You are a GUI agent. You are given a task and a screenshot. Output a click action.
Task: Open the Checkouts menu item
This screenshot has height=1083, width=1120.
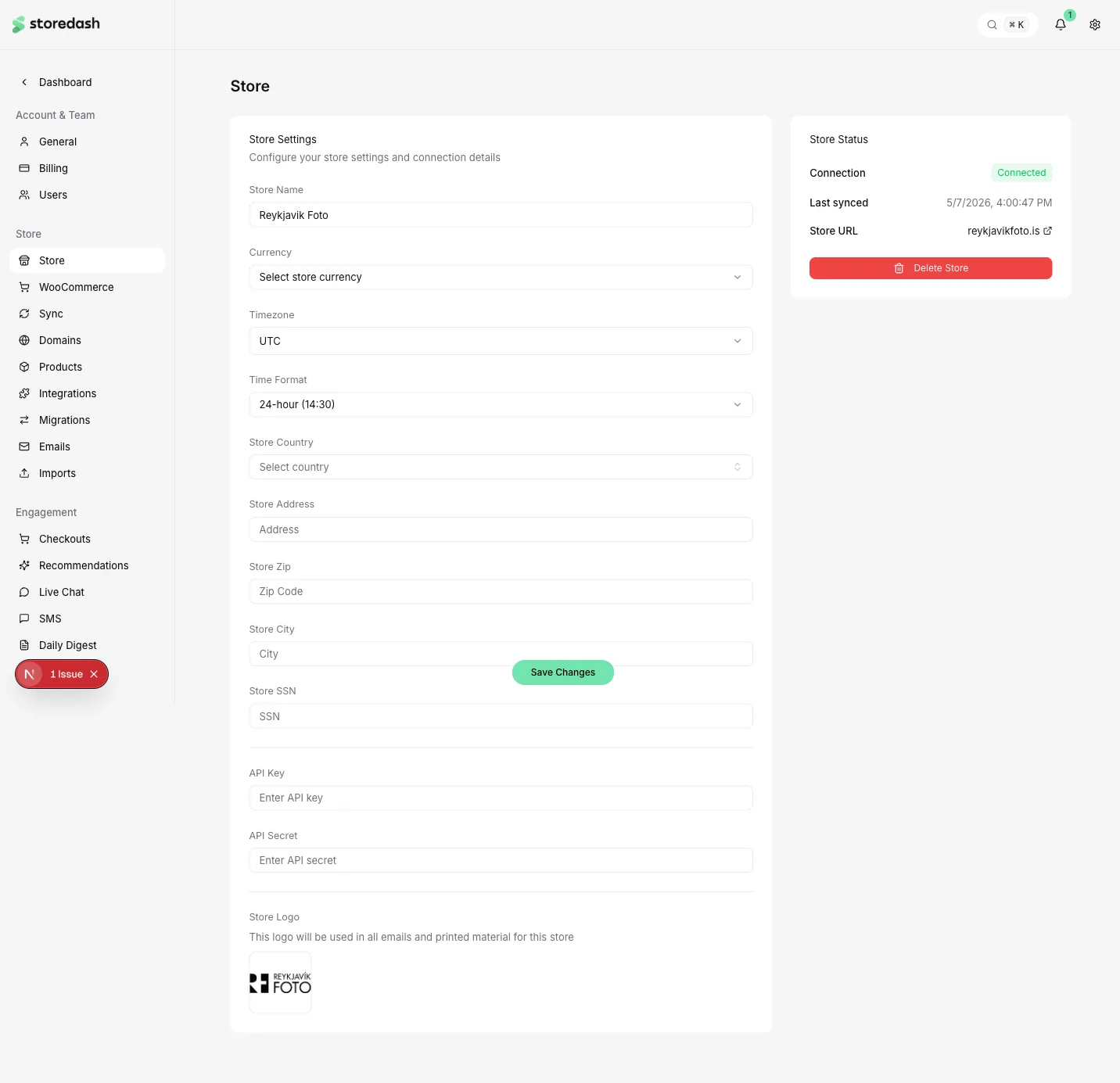point(87,539)
